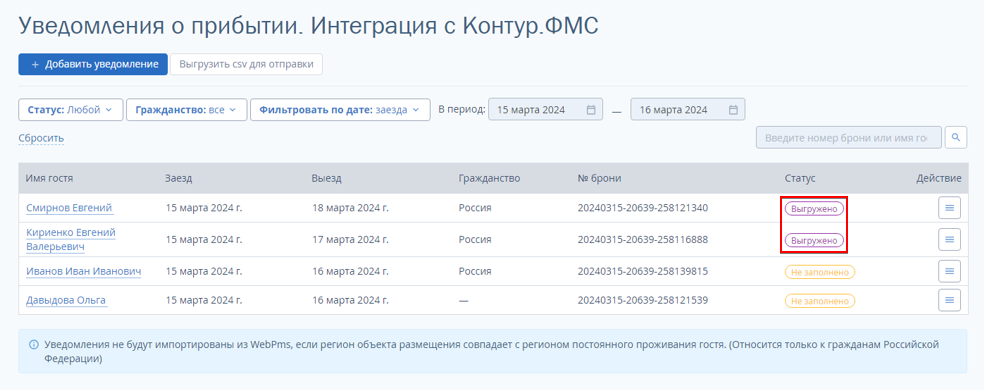Screen dimensions: 984x390
Task: Click the Добавить уведомление button
Action: point(93,64)
